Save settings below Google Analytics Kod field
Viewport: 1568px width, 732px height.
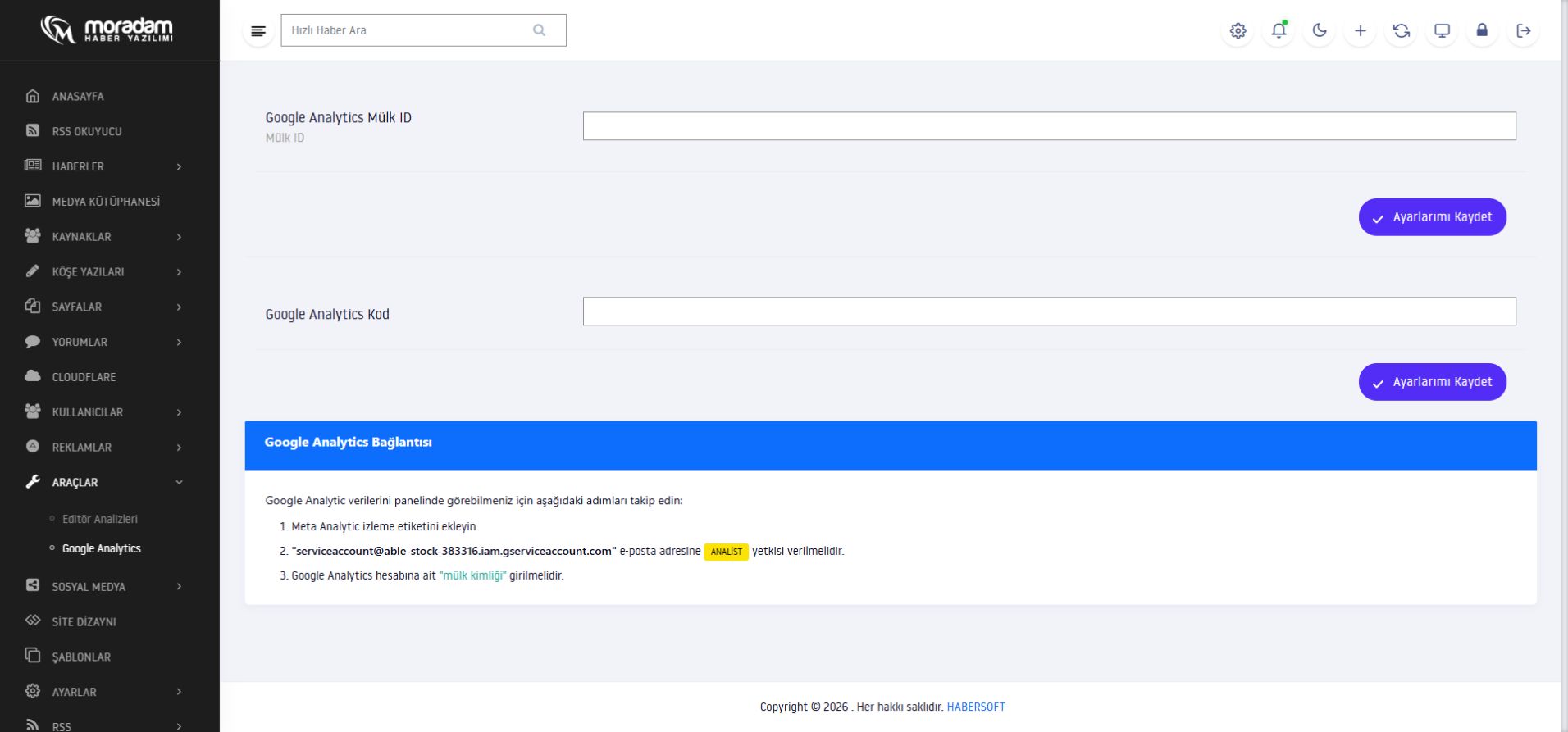pos(1432,382)
